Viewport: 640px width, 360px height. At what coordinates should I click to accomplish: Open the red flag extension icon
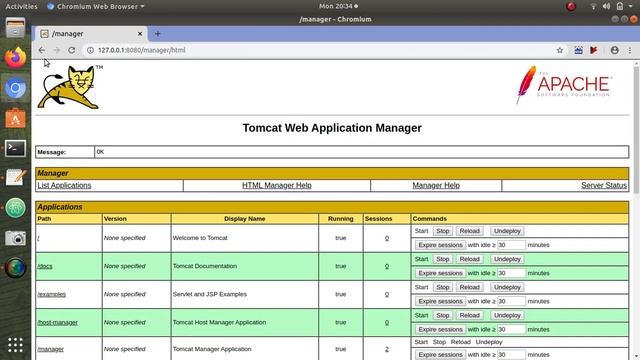click(594, 50)
